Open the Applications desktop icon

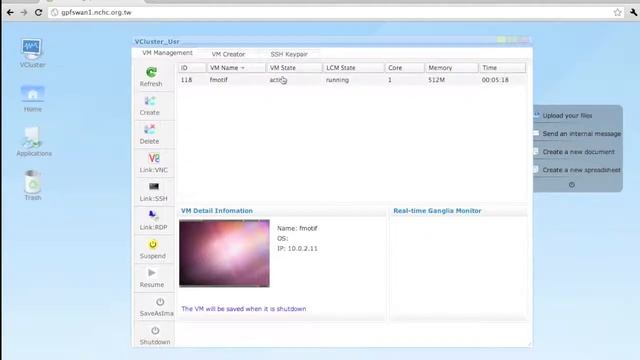(x=34, y=142)
